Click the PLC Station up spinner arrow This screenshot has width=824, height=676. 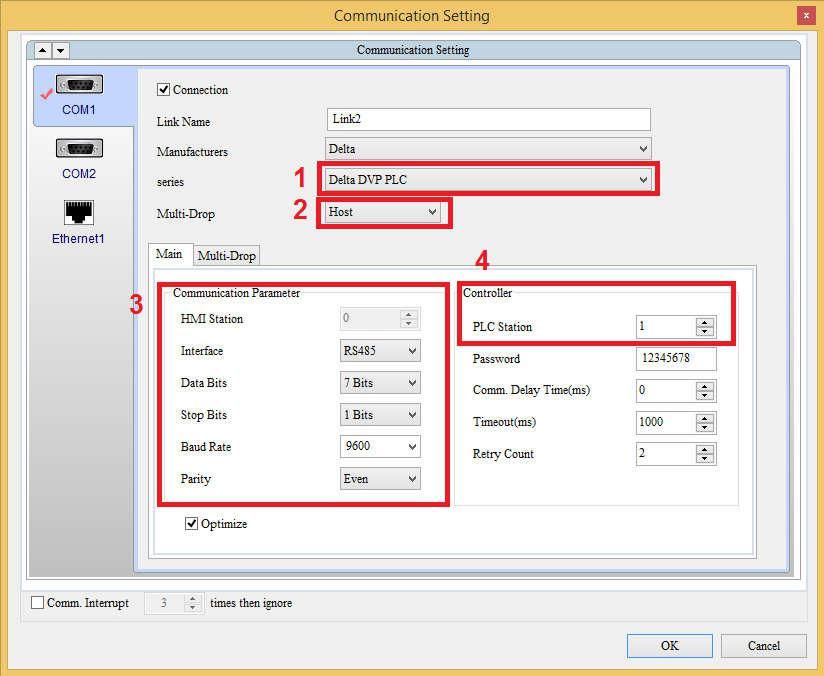tap(702, 322)
